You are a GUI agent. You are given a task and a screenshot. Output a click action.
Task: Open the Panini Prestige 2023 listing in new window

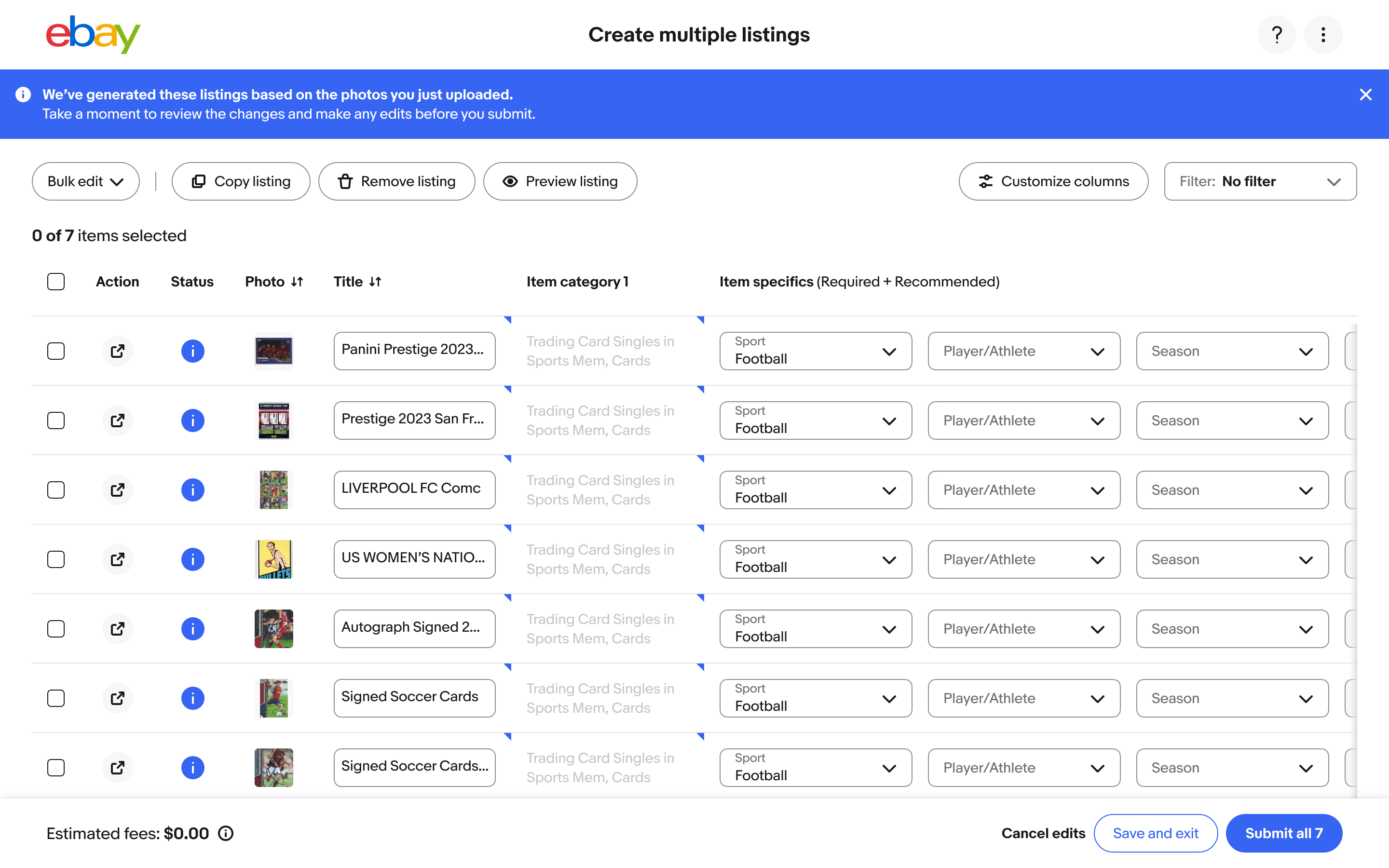(x=118, y=351)
